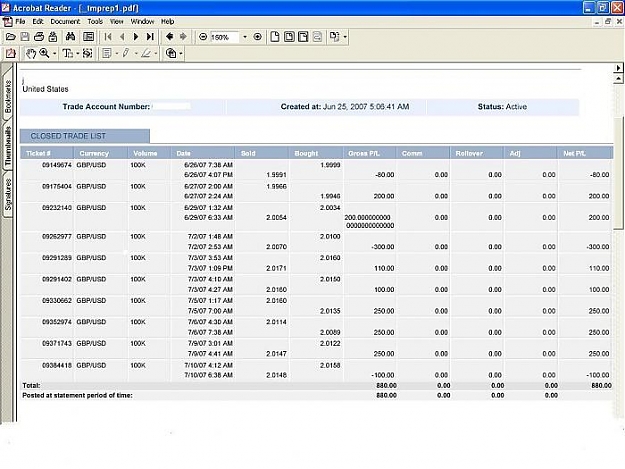Viewport: 625px width, 469px height.
Task: Select the Fit in Window page icon
Action: 289,37
